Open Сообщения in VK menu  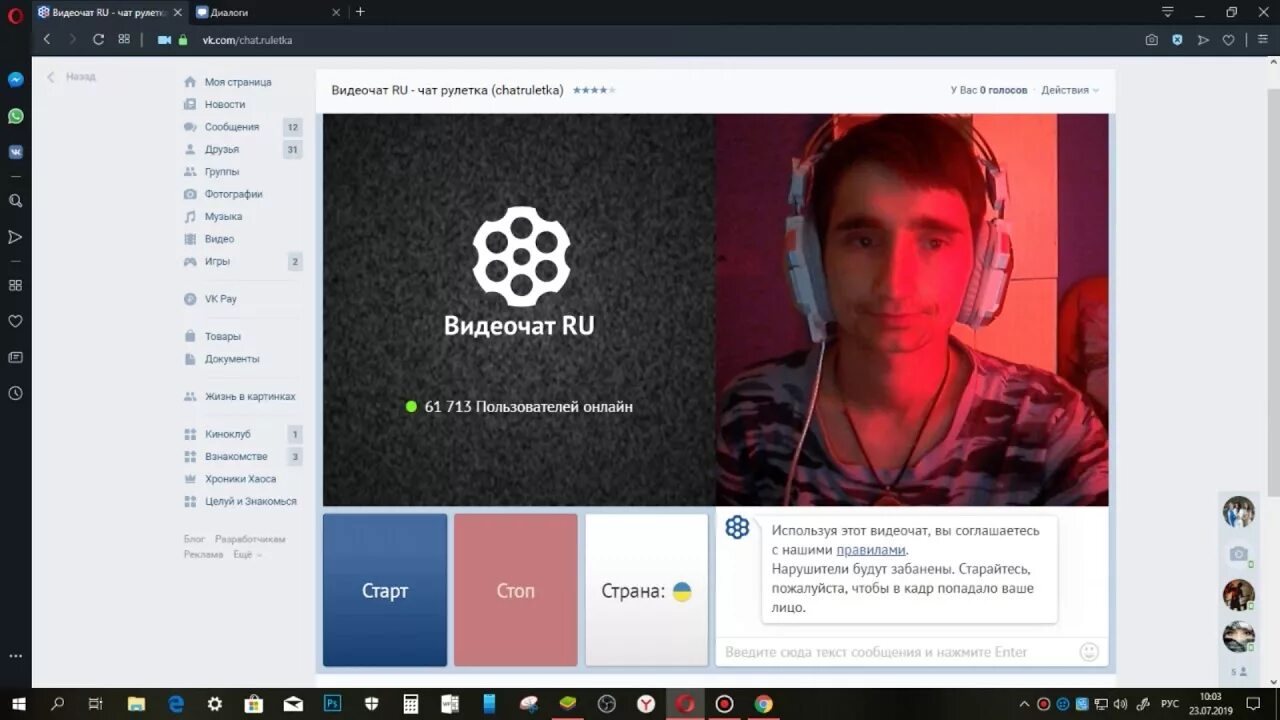click(231, 127)
